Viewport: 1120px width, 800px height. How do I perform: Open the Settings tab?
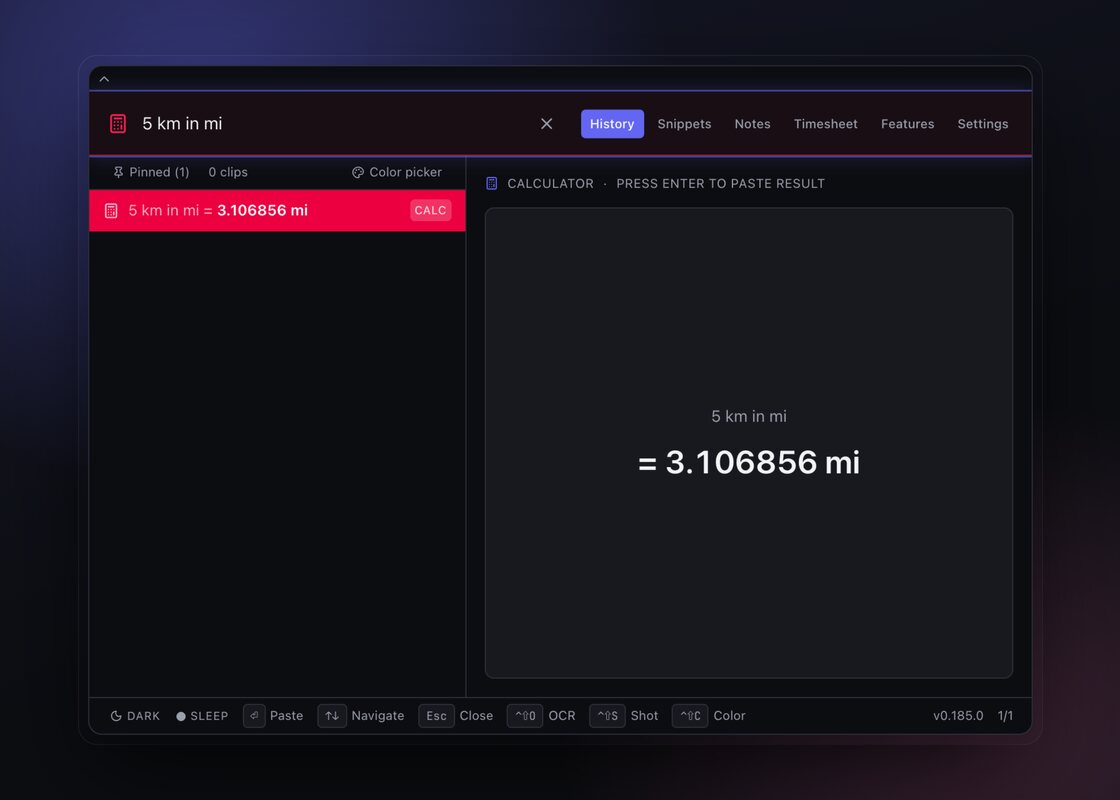[983, 124]
